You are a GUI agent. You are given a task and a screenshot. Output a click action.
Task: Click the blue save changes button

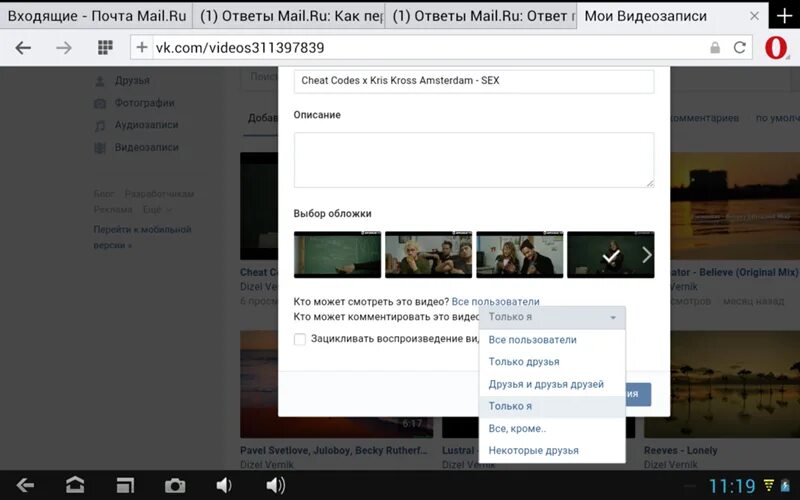638,394
